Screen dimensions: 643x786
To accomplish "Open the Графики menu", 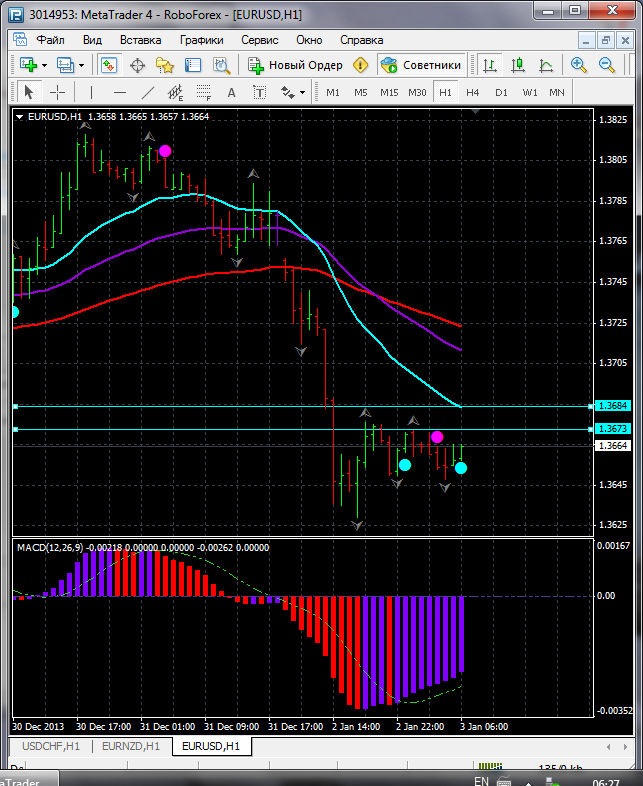I will 201,40.
